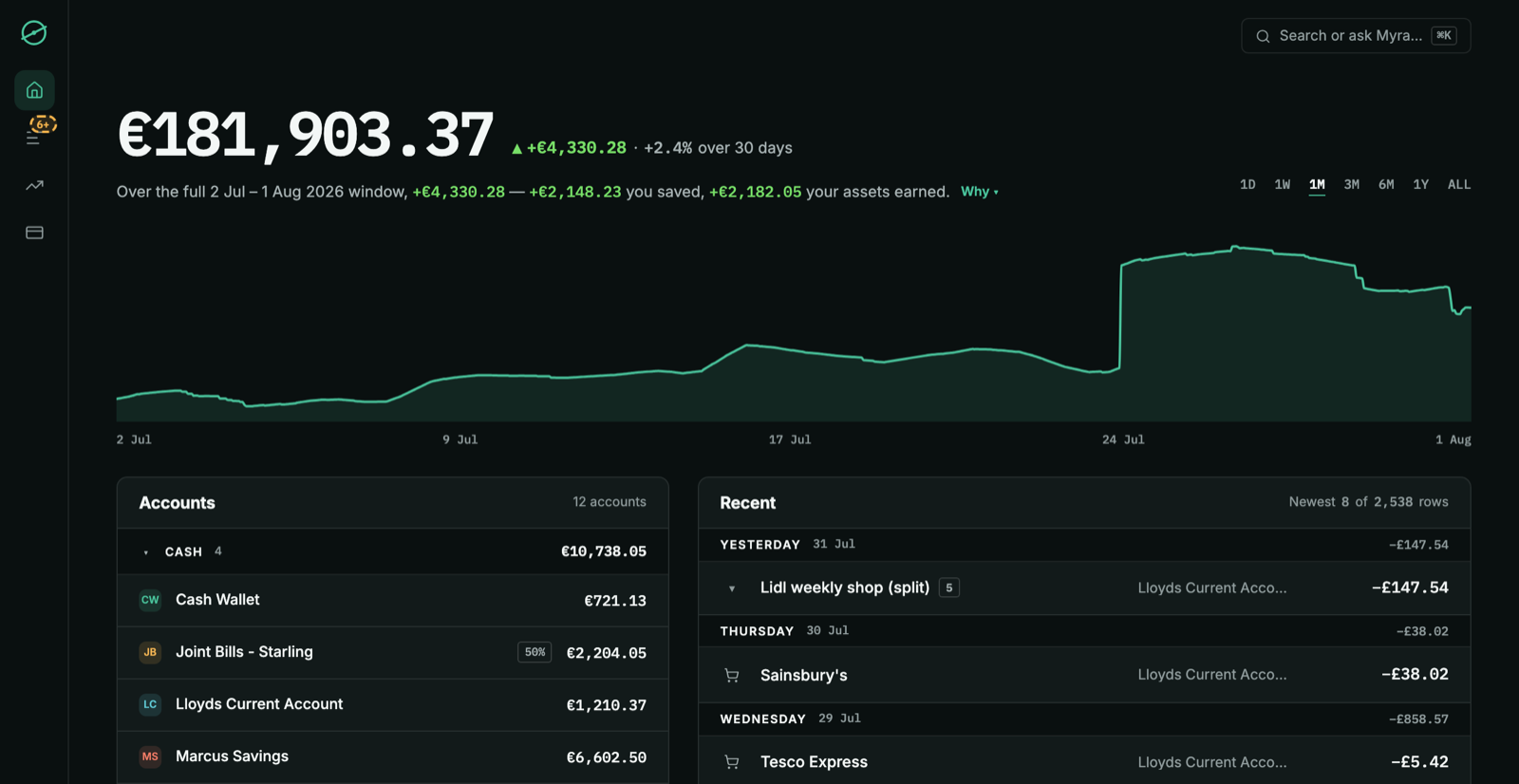Collapse the CASH accounts group

click(145, 552)
